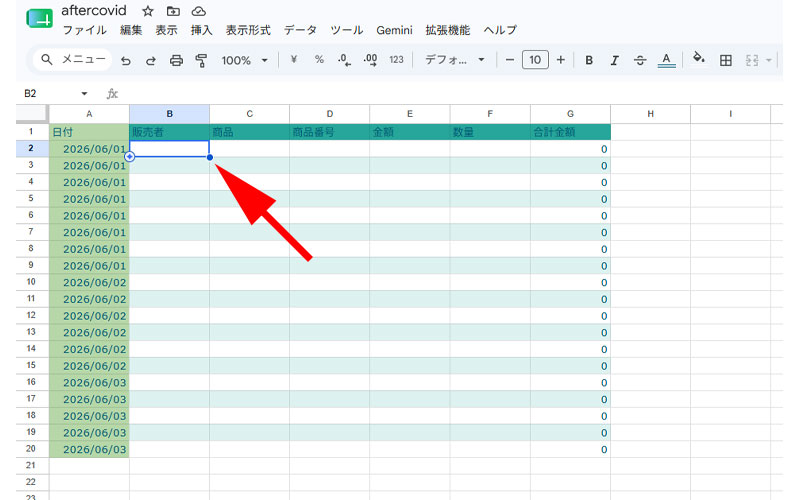Apply percent format button
The image size is (800, 500).
click(319, 60)
